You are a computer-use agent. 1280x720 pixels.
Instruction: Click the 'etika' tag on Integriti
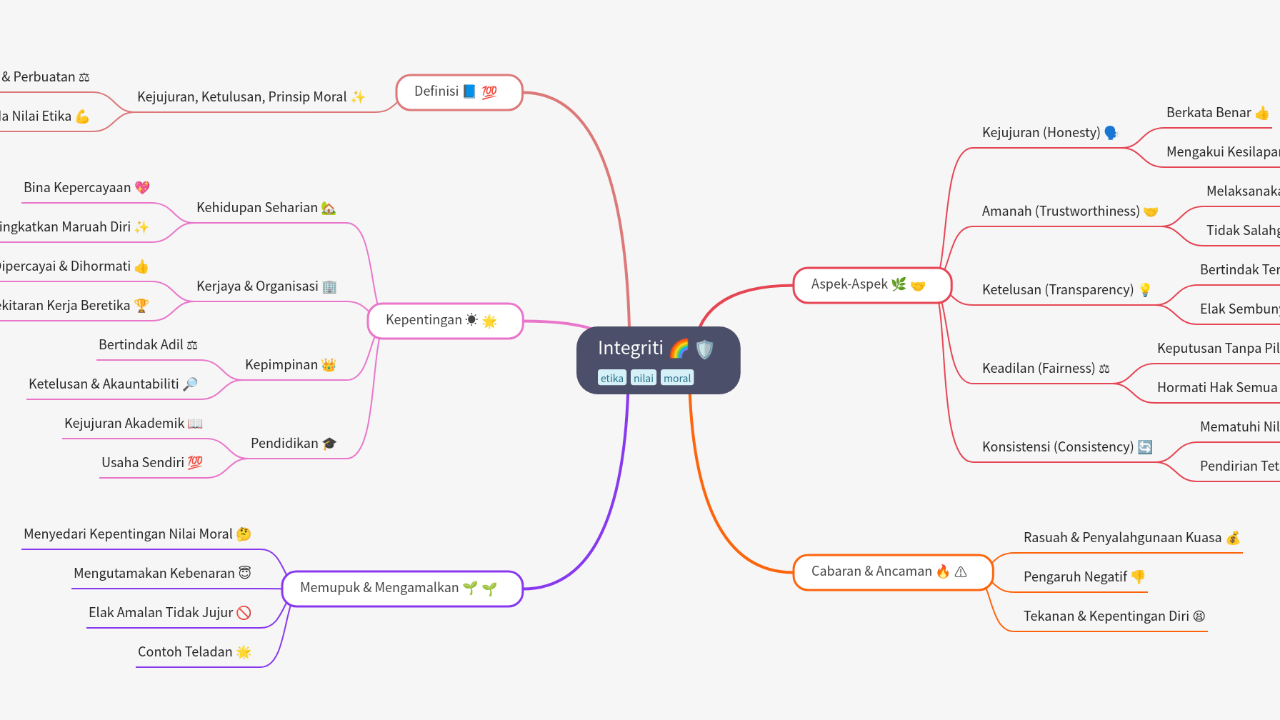(x=612, y=378)
